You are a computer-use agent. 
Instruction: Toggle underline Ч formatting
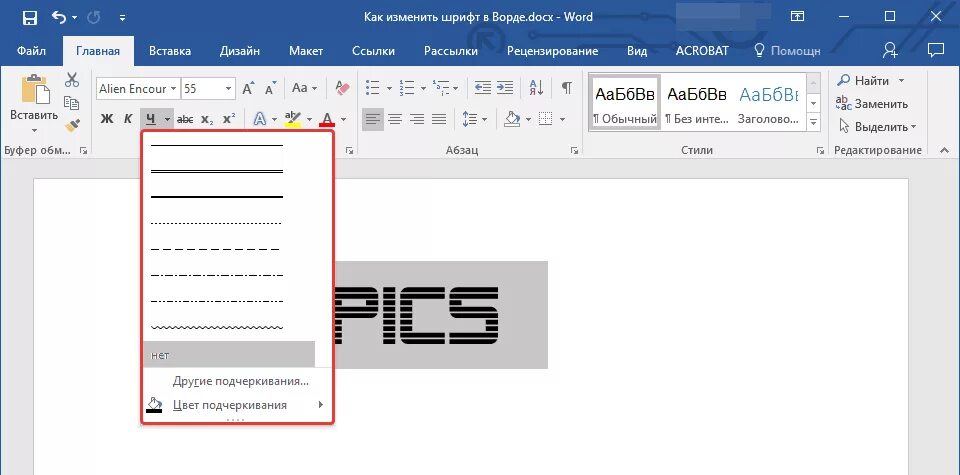click(151, 119)
